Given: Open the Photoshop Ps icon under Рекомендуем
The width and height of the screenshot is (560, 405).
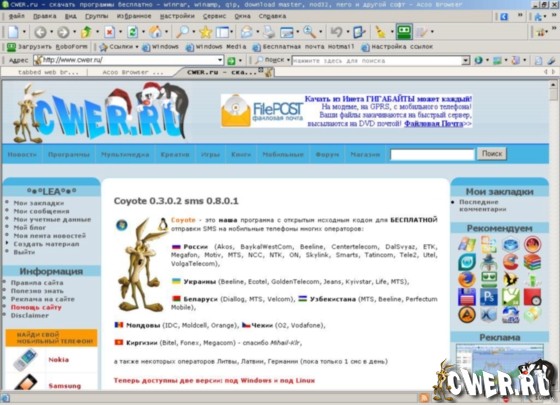Looking at the screenshot, I should click(489, 297).
